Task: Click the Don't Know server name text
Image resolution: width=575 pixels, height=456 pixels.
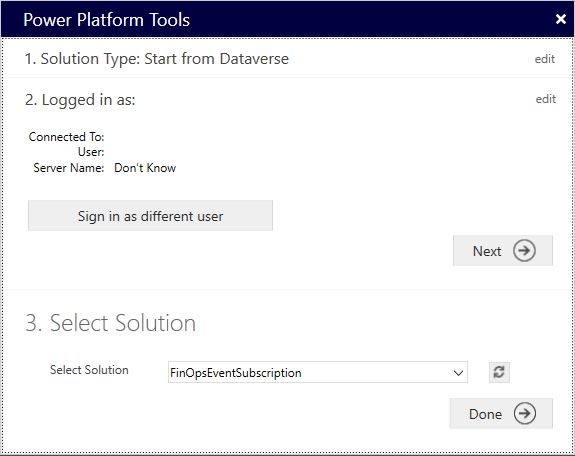Action: pos(145,168)
